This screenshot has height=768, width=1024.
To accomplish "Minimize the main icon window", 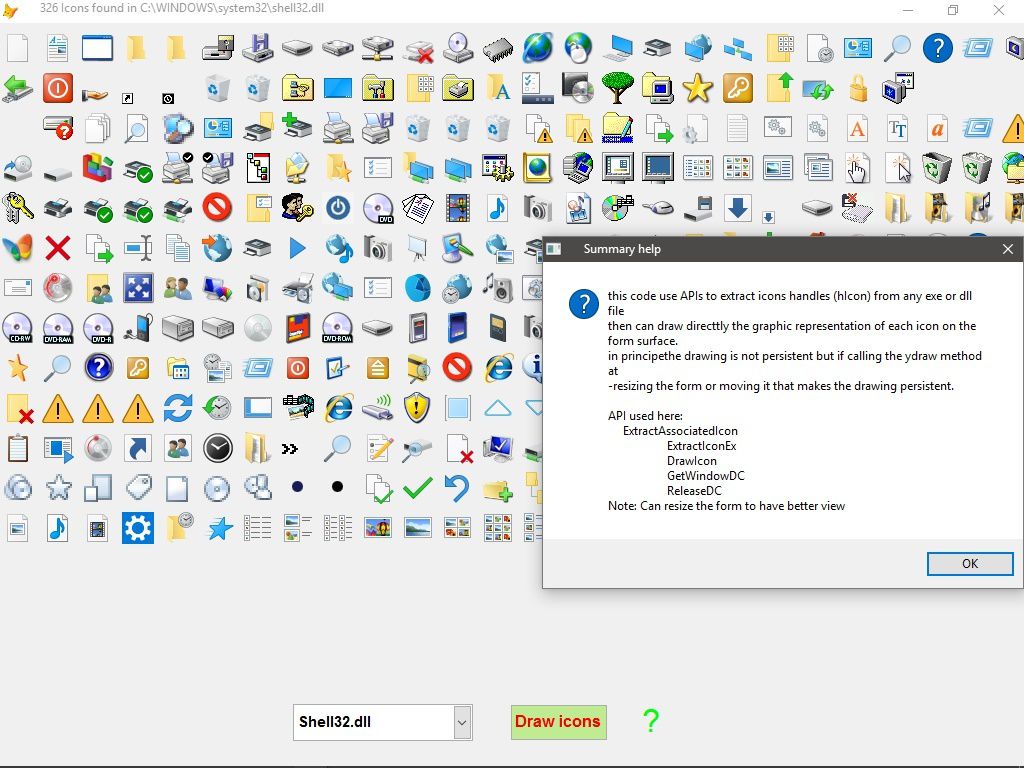I will coord(908,10).
